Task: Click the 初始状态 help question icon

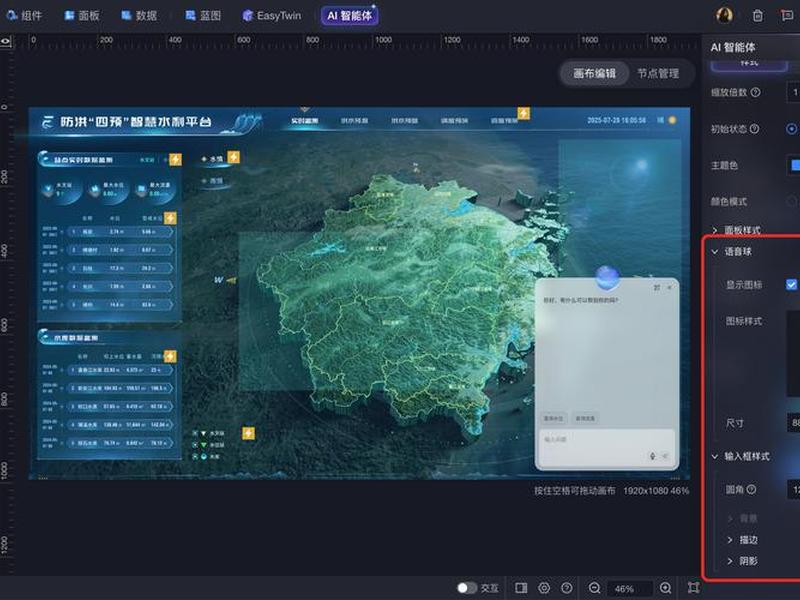Action: tap(754, 129)
